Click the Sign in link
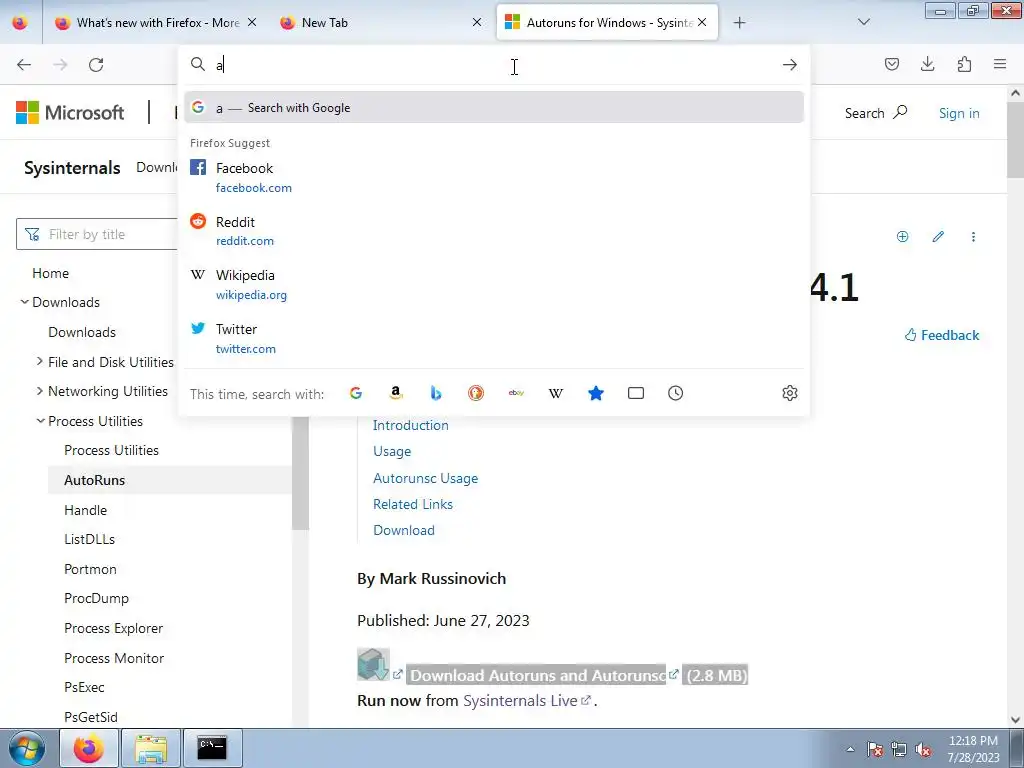This screenshot has height=768, width=1024. pos(959,113)
